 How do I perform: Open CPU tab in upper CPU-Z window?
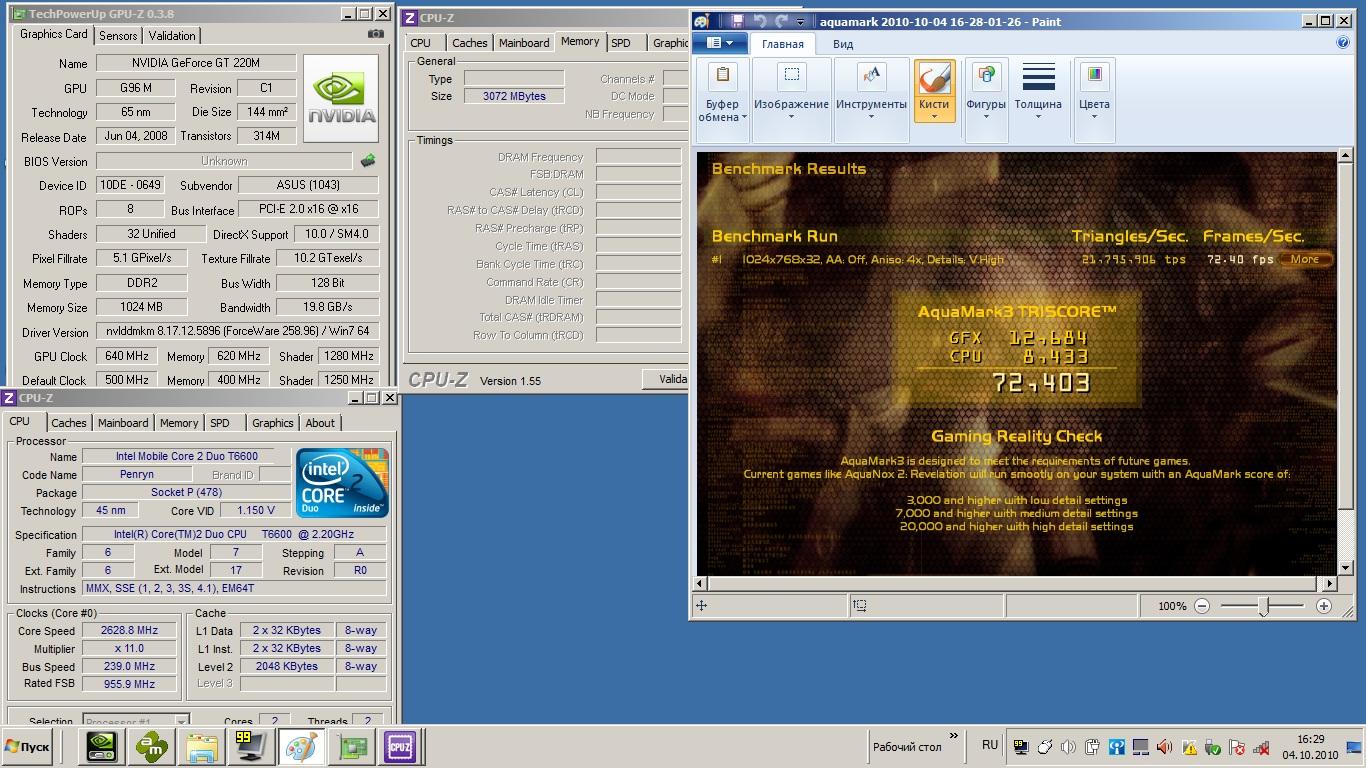421,43
